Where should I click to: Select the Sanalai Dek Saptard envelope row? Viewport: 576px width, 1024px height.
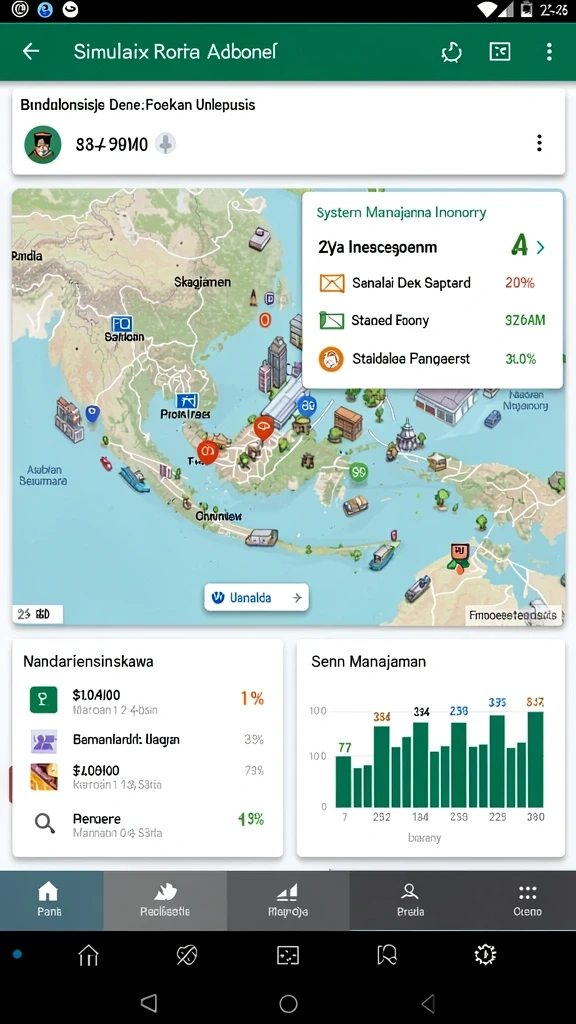click(x=432, y=283)
